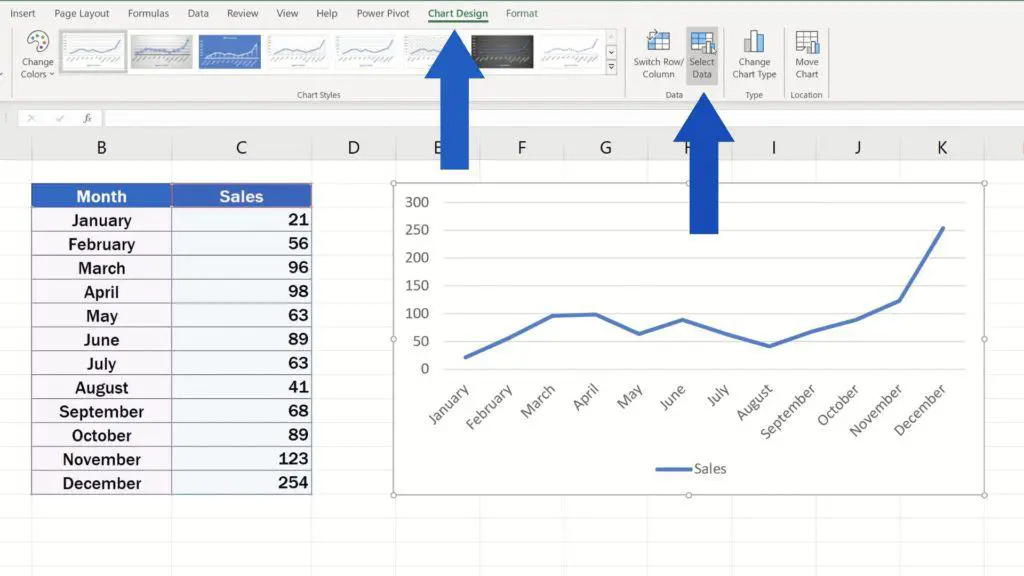1024x576 pixels.
Task: Click formula bar Insert Function fx icon
Action: 88,118
